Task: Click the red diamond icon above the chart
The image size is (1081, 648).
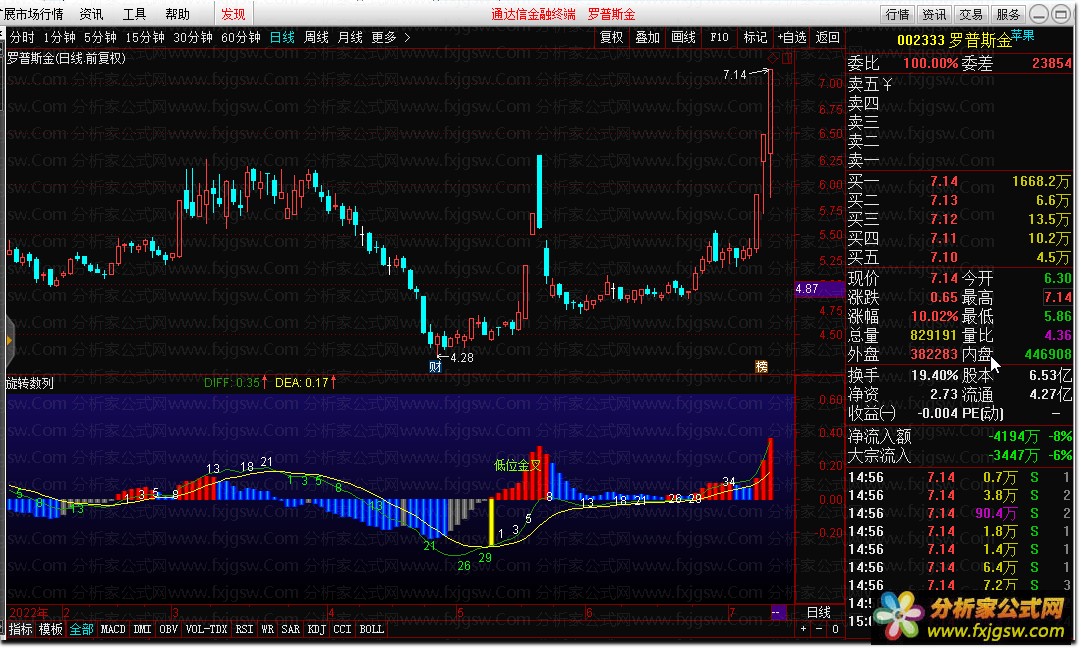Action: pyautogui.click(x=773, y=58)
